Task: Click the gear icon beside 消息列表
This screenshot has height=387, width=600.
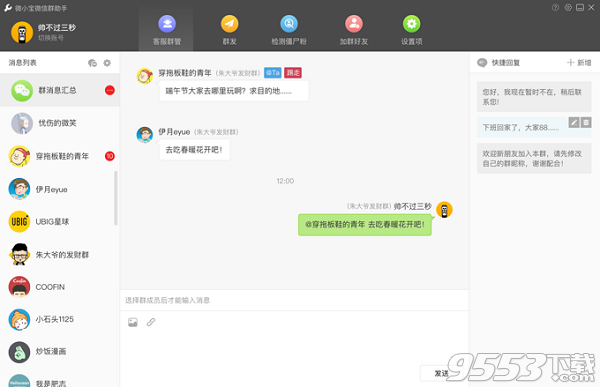Action: pos(107,63)
